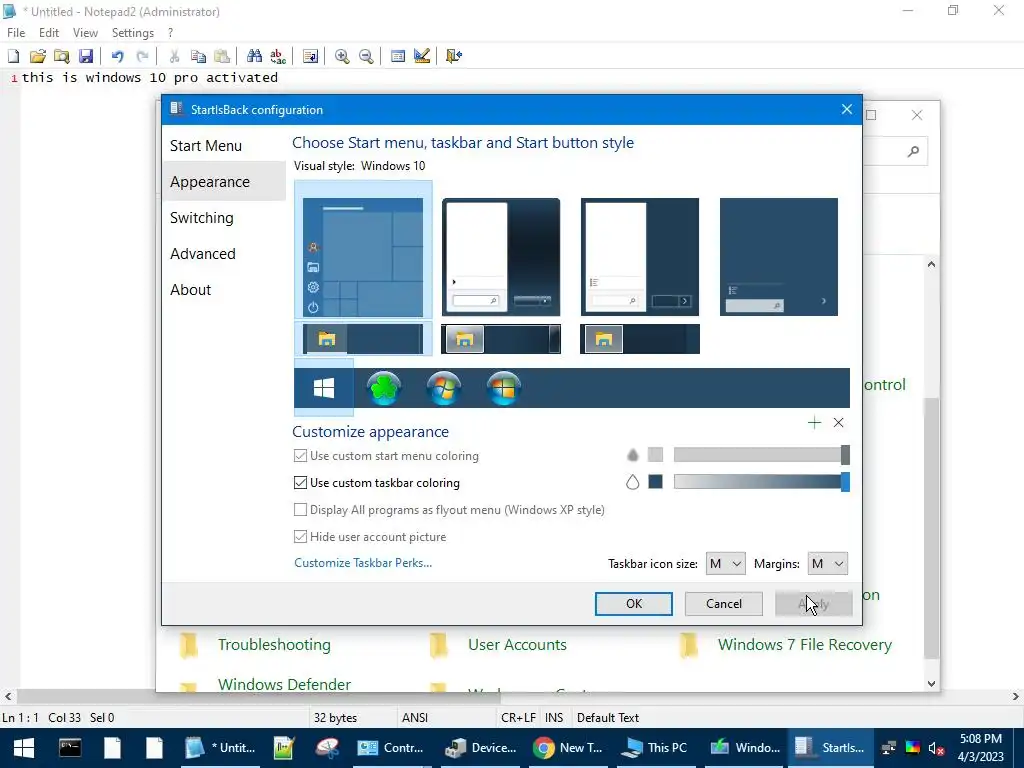Click the Cancel button

[724, 603]
